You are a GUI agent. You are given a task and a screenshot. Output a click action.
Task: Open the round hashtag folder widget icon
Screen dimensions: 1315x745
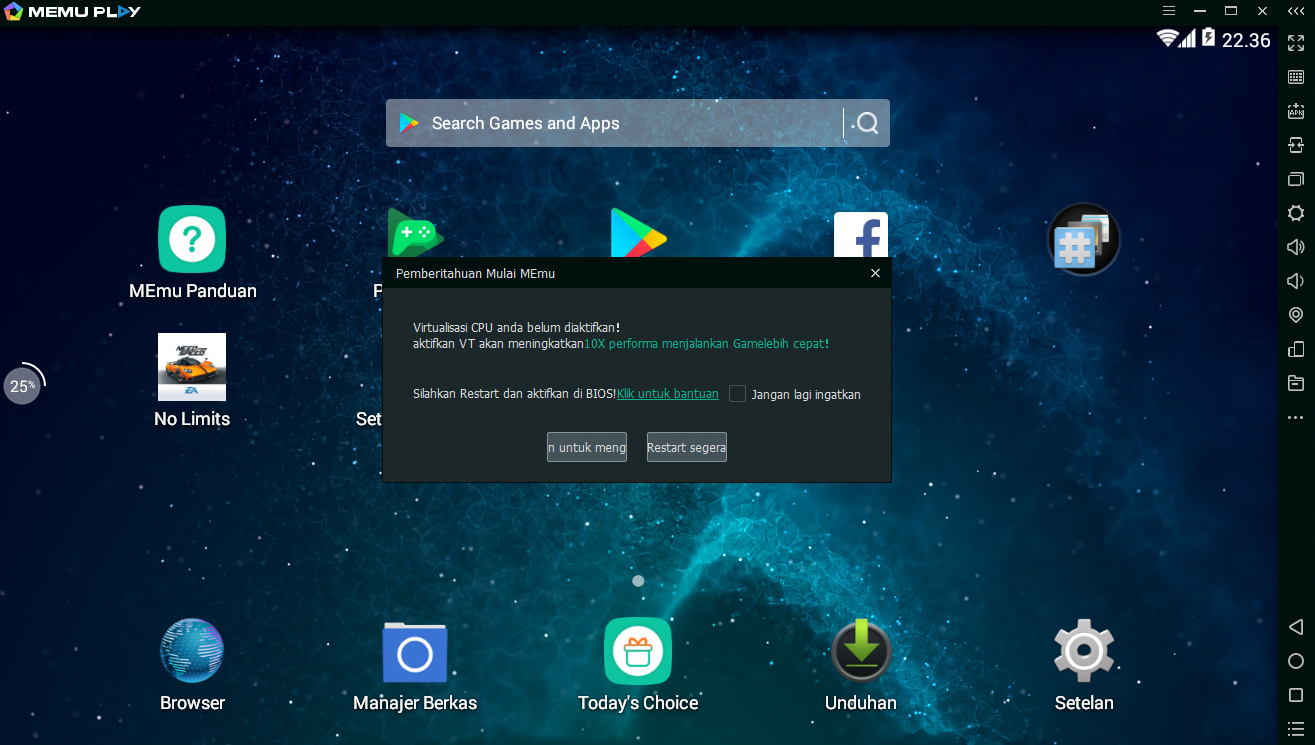[1084, 239]
